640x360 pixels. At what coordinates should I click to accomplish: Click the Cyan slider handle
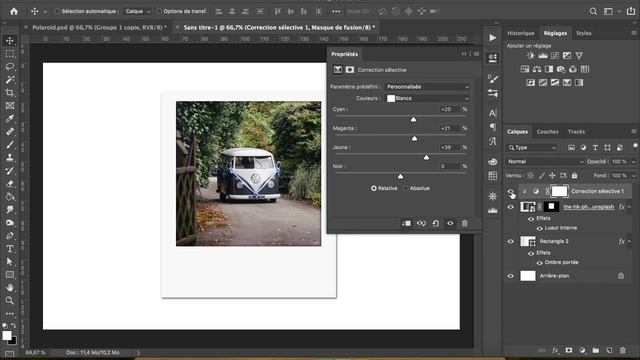(413, 119)
